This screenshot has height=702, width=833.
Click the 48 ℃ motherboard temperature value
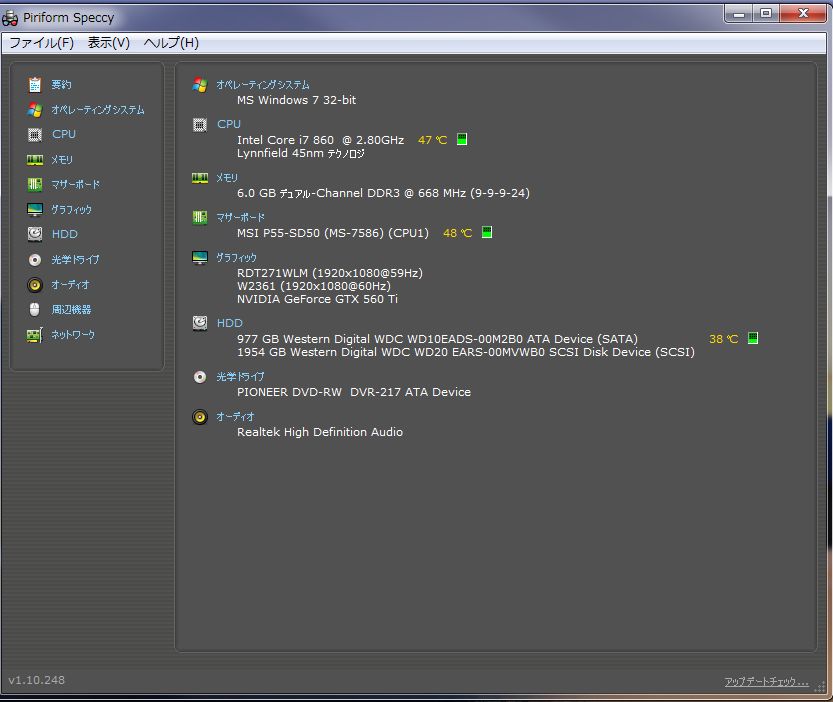tap(457, 233)
